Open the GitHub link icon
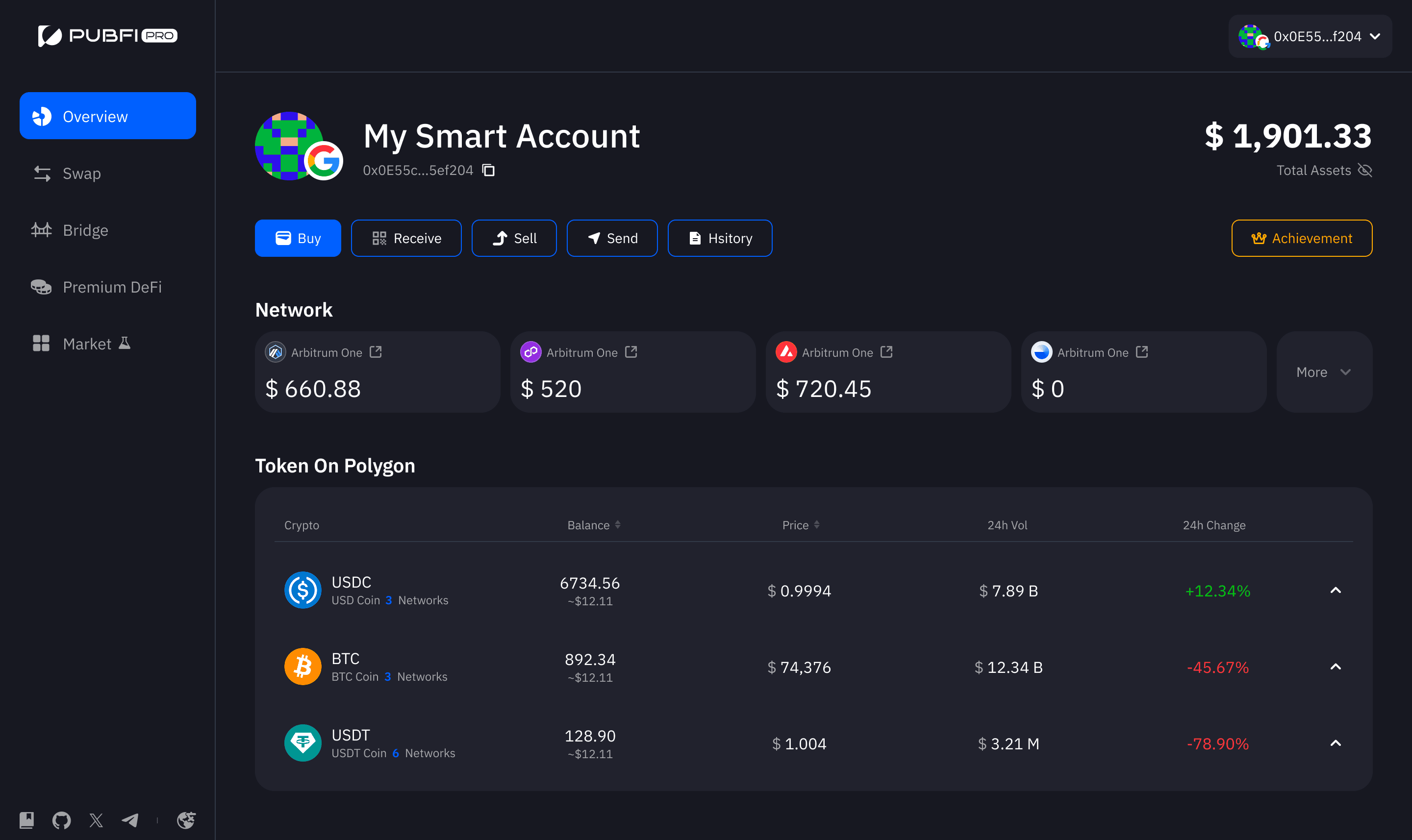 [61, 820]
